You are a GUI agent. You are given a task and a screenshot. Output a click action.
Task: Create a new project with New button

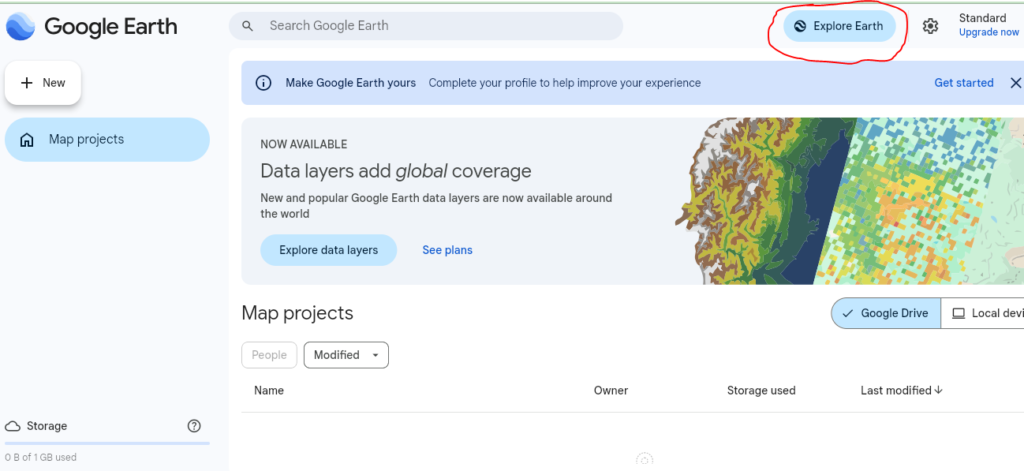(x=43, y=83)
